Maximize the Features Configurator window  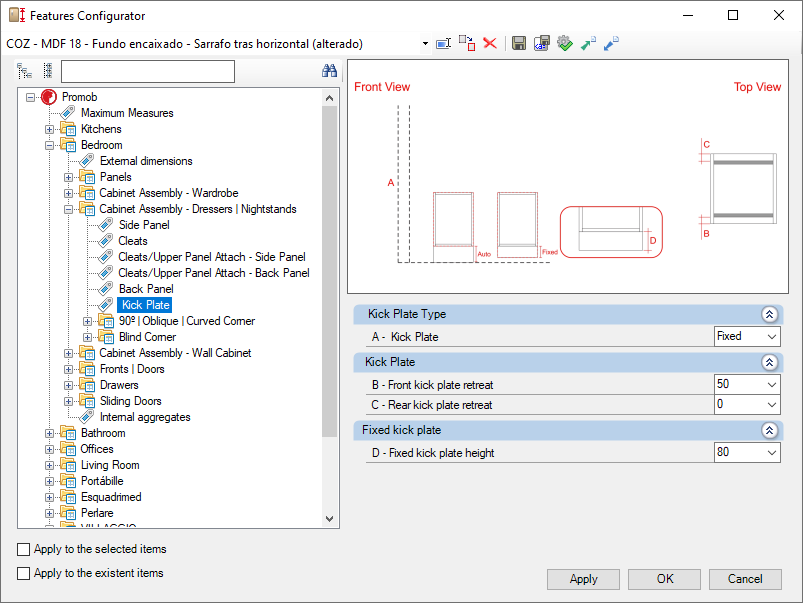coord(733,15)
